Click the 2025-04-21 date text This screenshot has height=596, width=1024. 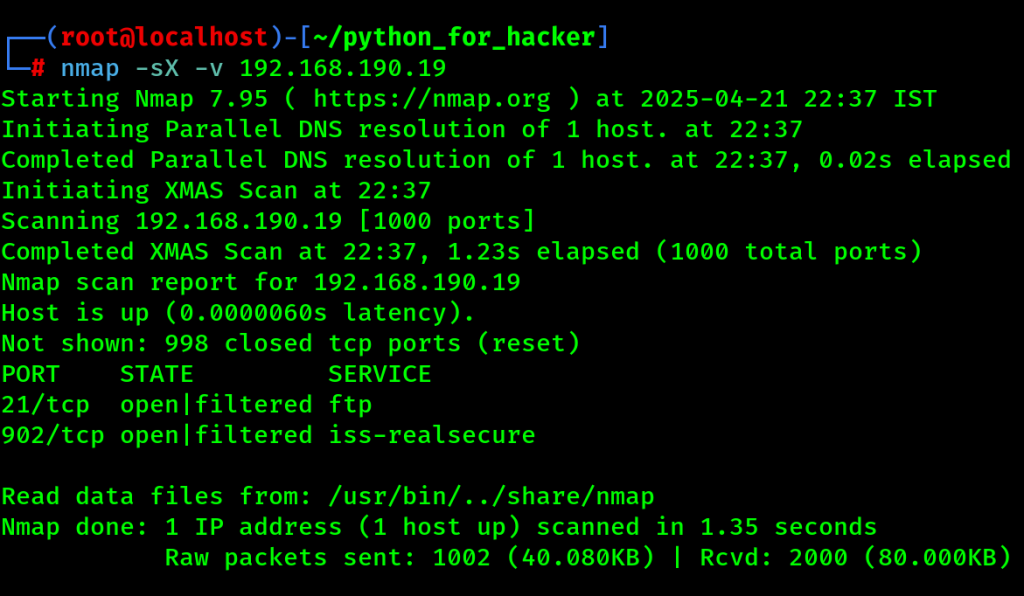714,99
